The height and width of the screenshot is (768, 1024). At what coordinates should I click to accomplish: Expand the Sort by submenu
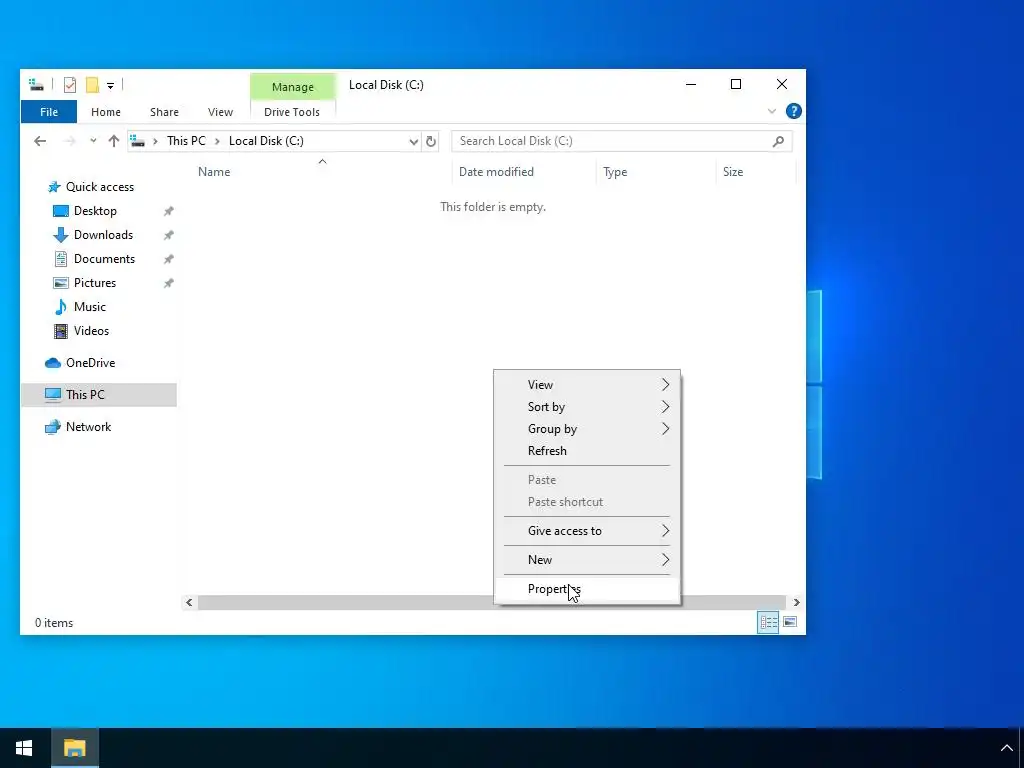pos(586,407)
